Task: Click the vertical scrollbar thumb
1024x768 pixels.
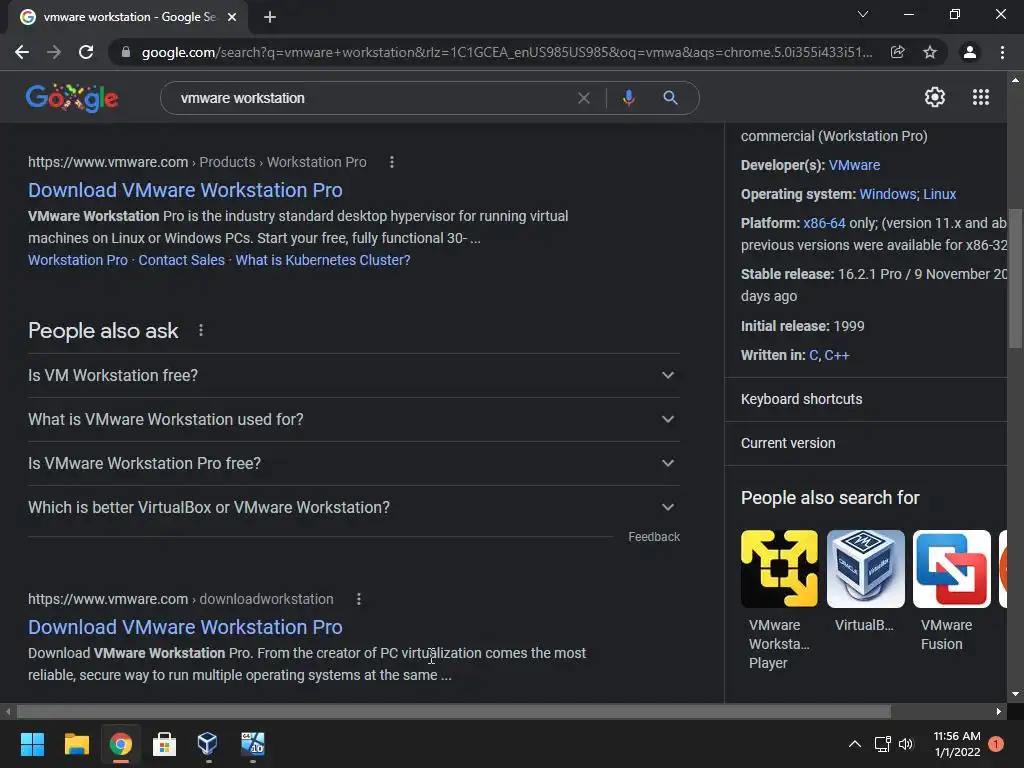Action: click(1015, 279)
